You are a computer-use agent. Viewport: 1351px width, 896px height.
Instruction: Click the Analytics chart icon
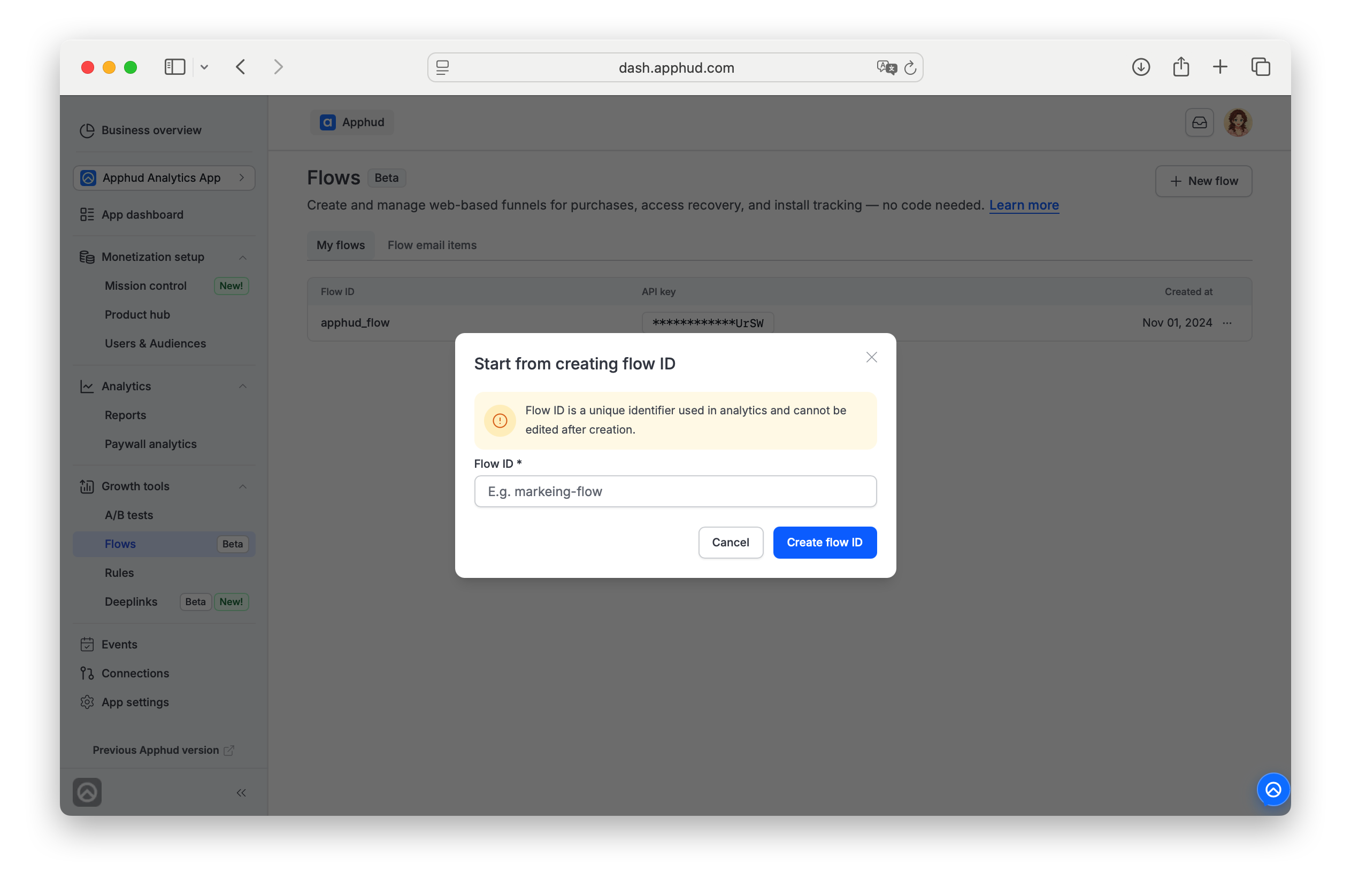tap(87, 387)
